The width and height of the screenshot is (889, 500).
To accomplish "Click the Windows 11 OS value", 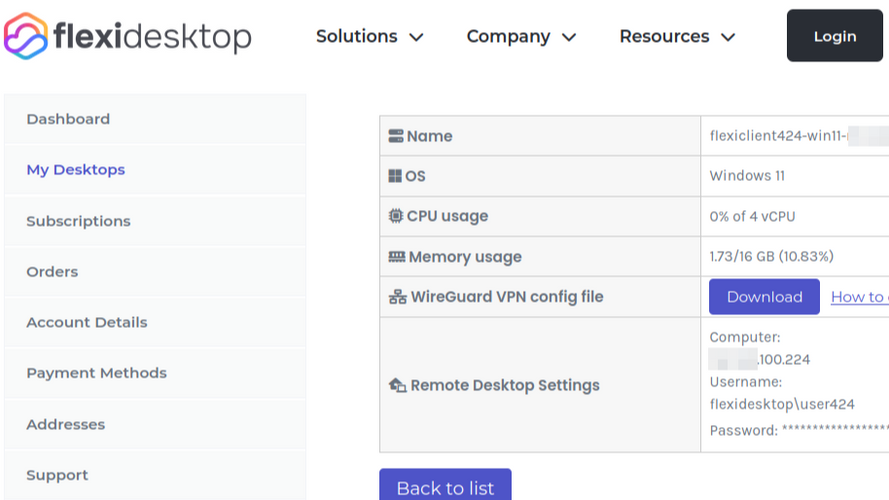I will tap(747, 176).
